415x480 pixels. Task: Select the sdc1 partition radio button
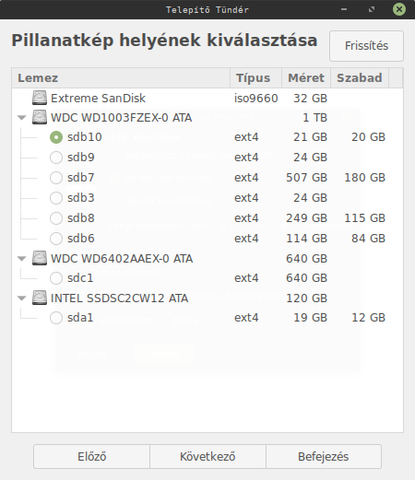[x=56, y=278]
